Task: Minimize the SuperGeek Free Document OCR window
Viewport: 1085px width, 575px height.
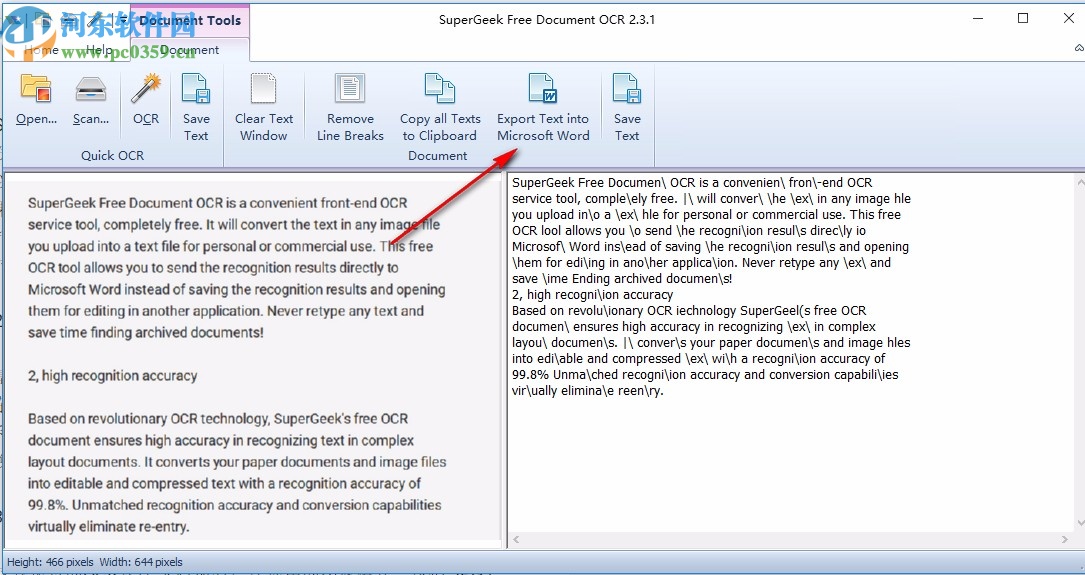Action: point(978,19)
